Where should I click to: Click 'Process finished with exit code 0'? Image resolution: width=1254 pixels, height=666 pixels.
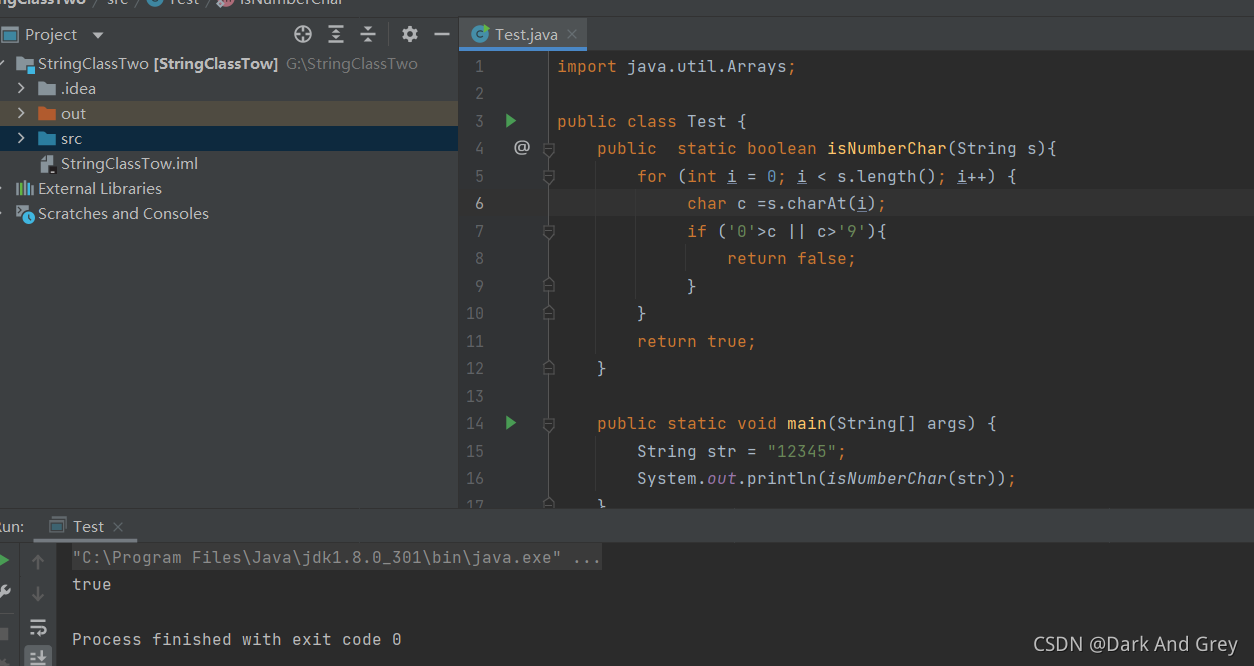(237, 639)
